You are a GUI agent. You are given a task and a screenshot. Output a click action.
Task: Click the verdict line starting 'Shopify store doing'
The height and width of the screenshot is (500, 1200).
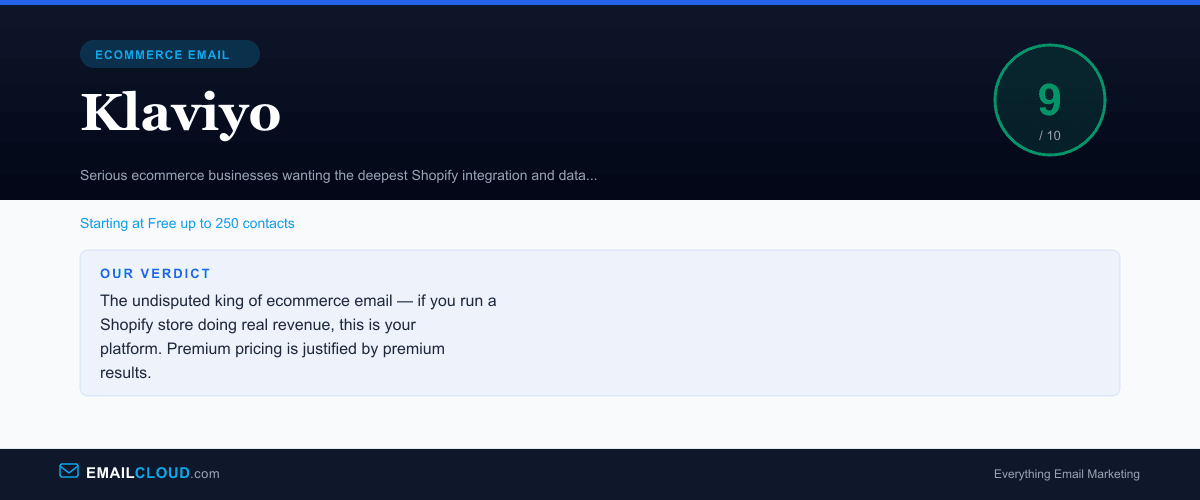258,324
